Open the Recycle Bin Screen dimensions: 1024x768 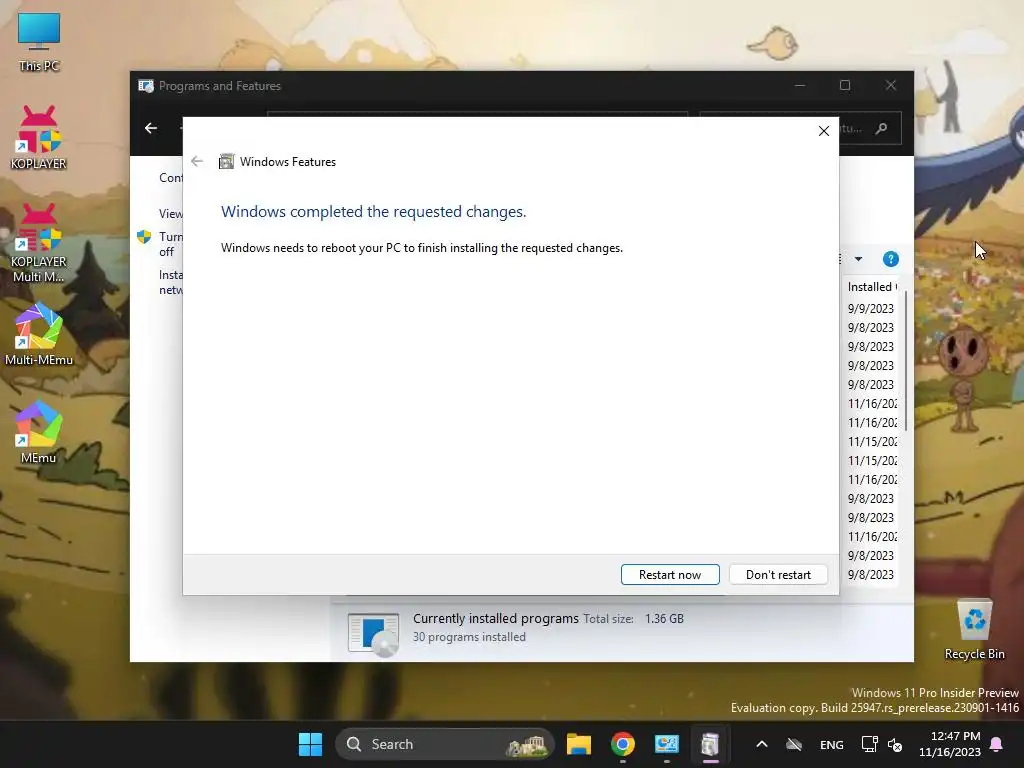(x=974, y=630)
